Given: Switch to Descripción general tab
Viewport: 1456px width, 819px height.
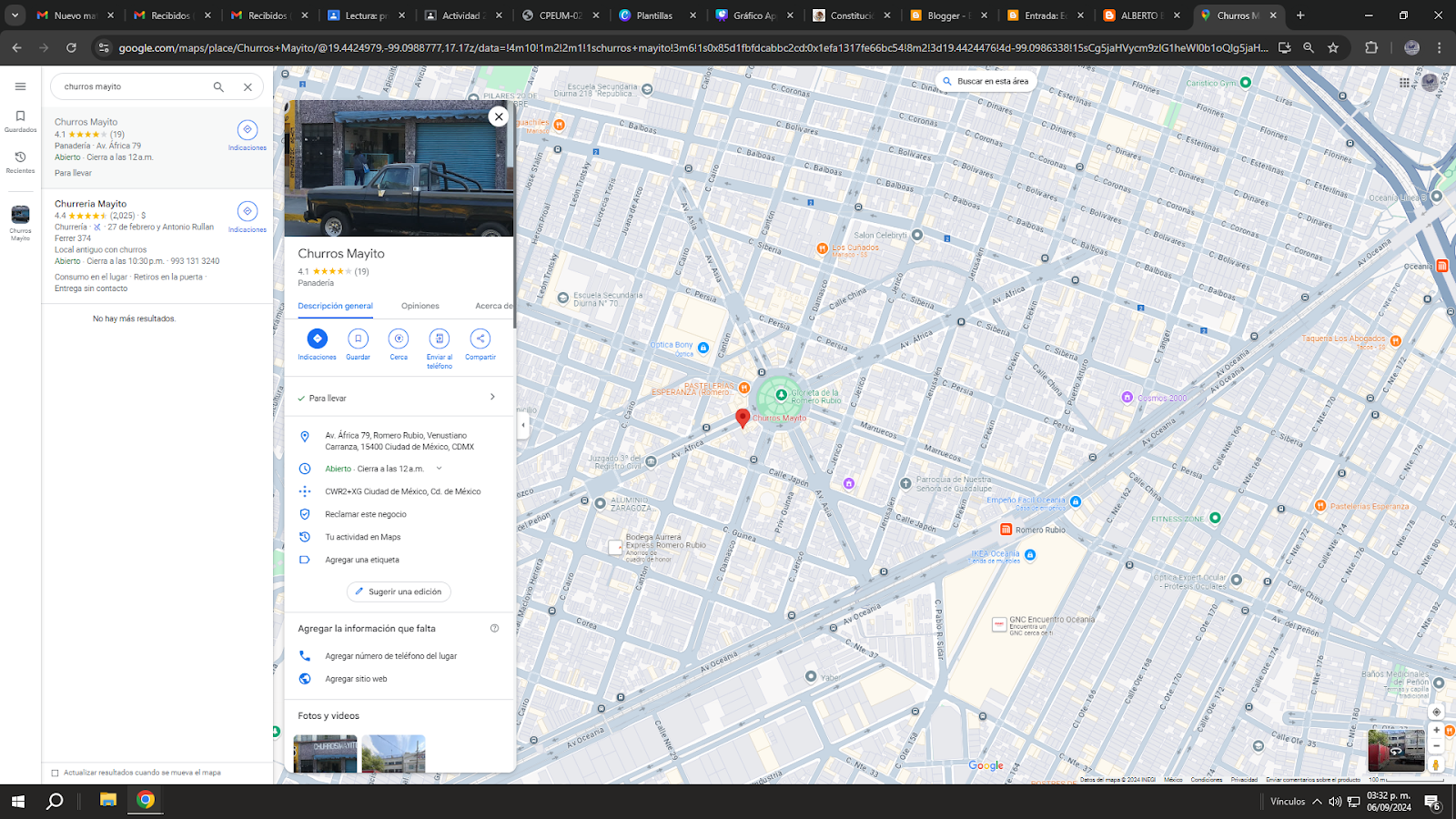Looking at the screenshot, I should pyautogui.click(x=335, y=306).
